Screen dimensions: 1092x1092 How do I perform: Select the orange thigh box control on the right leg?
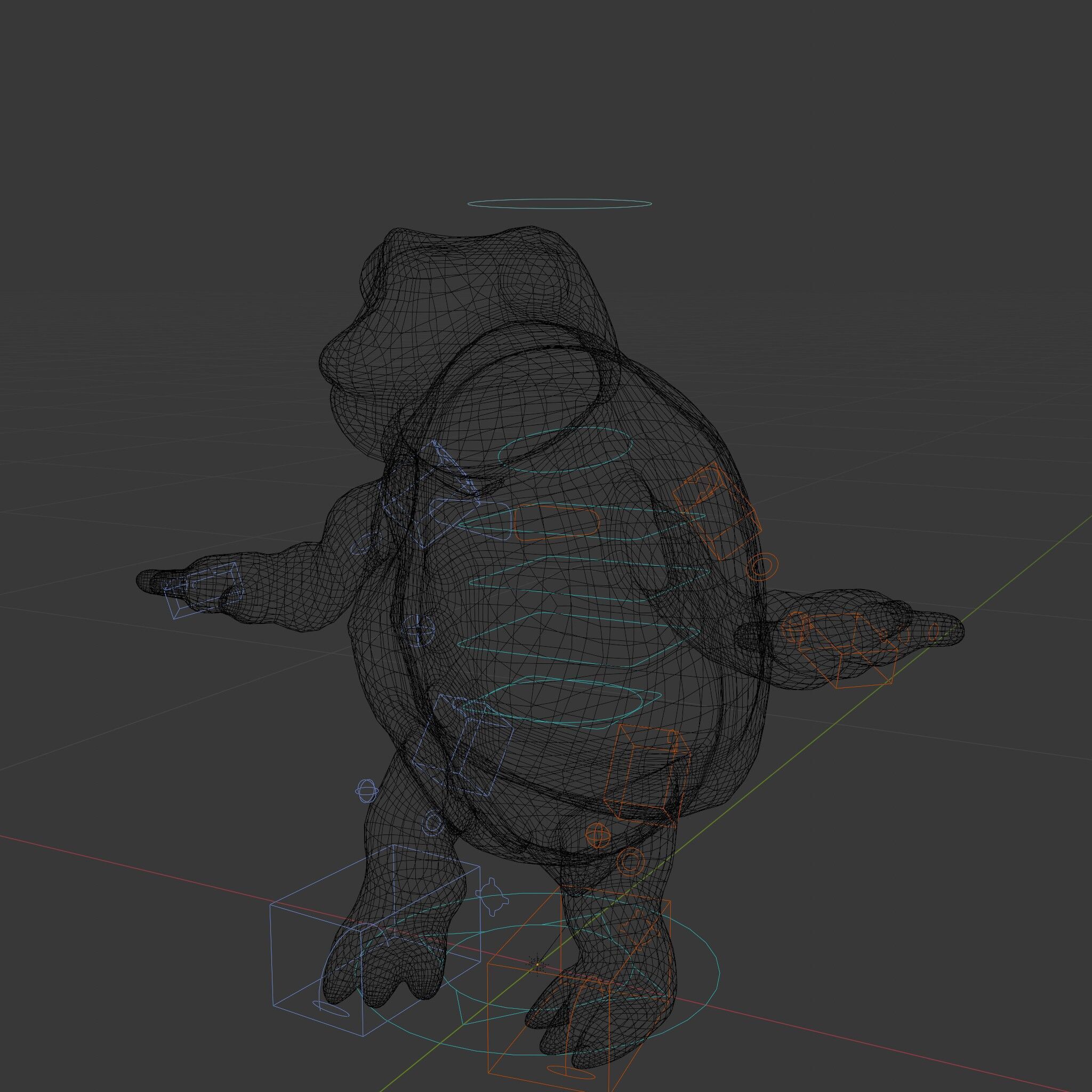[648, 775]
